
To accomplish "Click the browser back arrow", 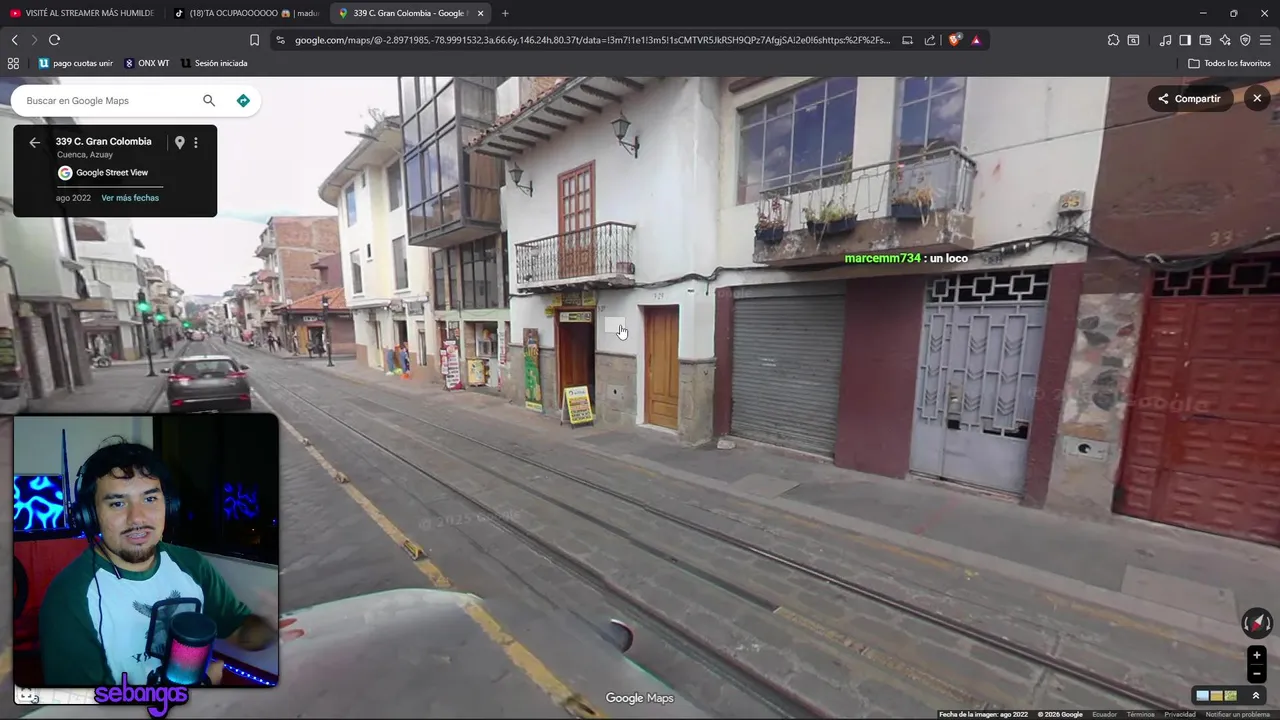I will coord(14,40).
